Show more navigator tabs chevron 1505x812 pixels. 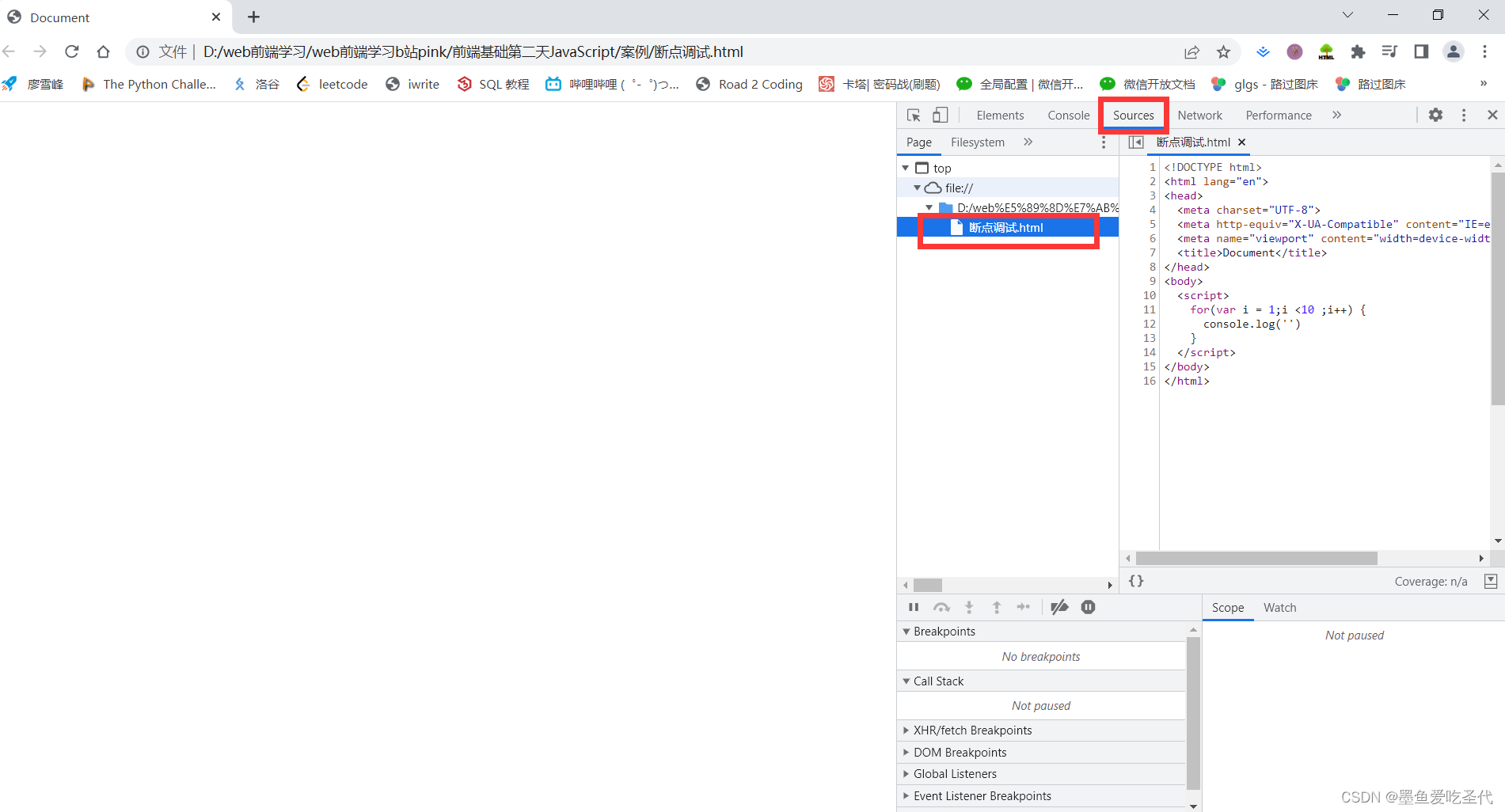[1028, 142]
